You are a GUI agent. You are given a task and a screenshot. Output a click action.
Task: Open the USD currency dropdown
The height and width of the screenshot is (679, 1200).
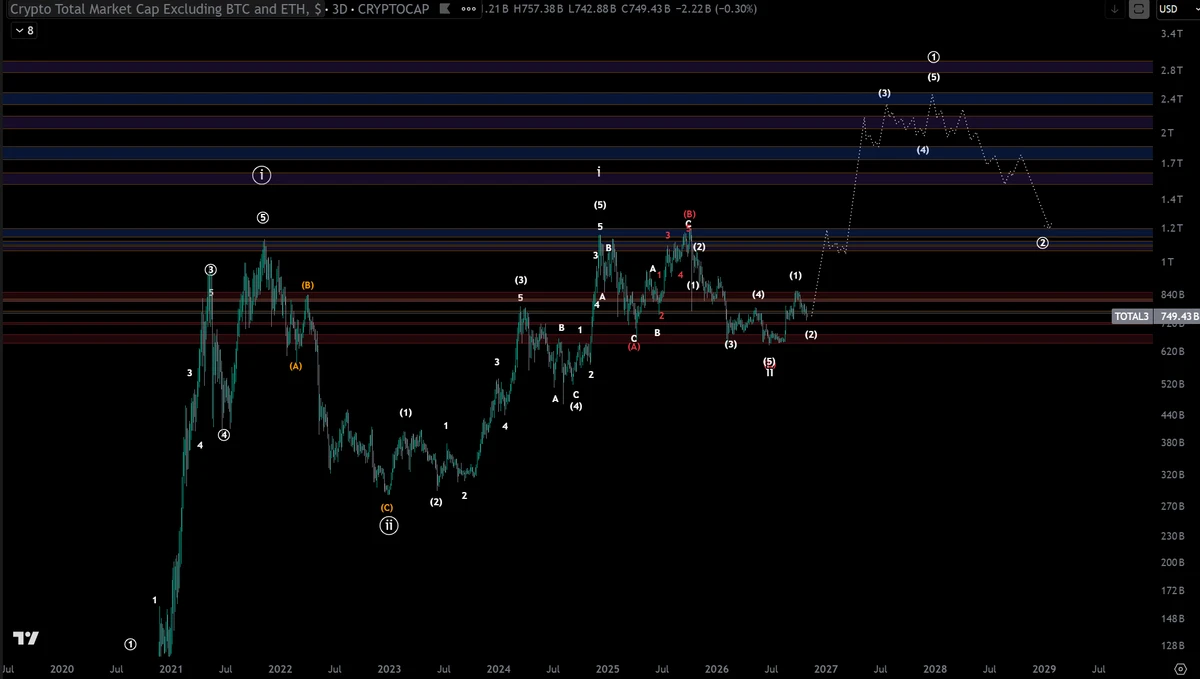click(1177, 9)
